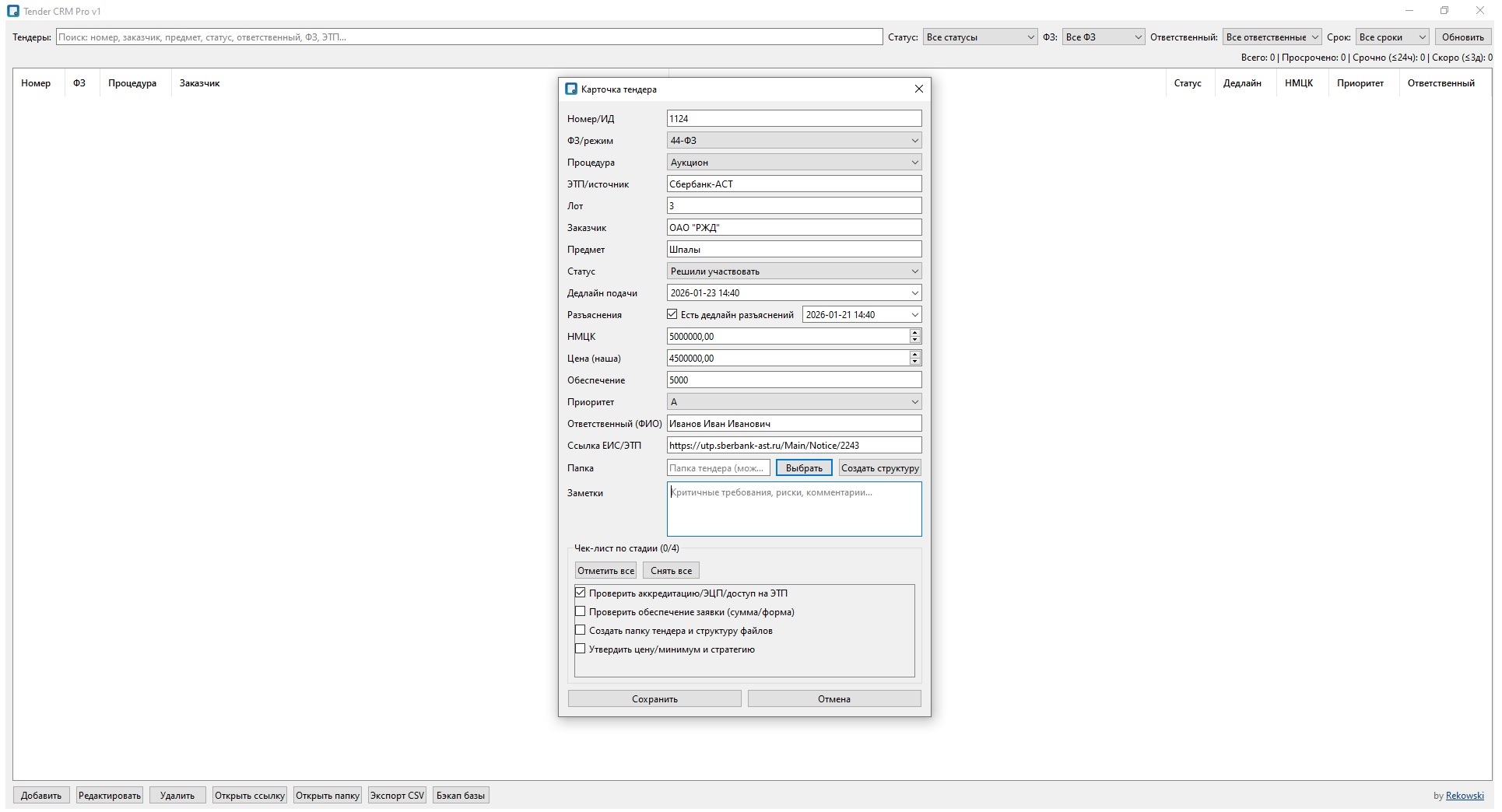Viewport: 1502px width, 812px height.
Task: Click Предмет field containing Шпалы
Action: (x=795, y=250)
